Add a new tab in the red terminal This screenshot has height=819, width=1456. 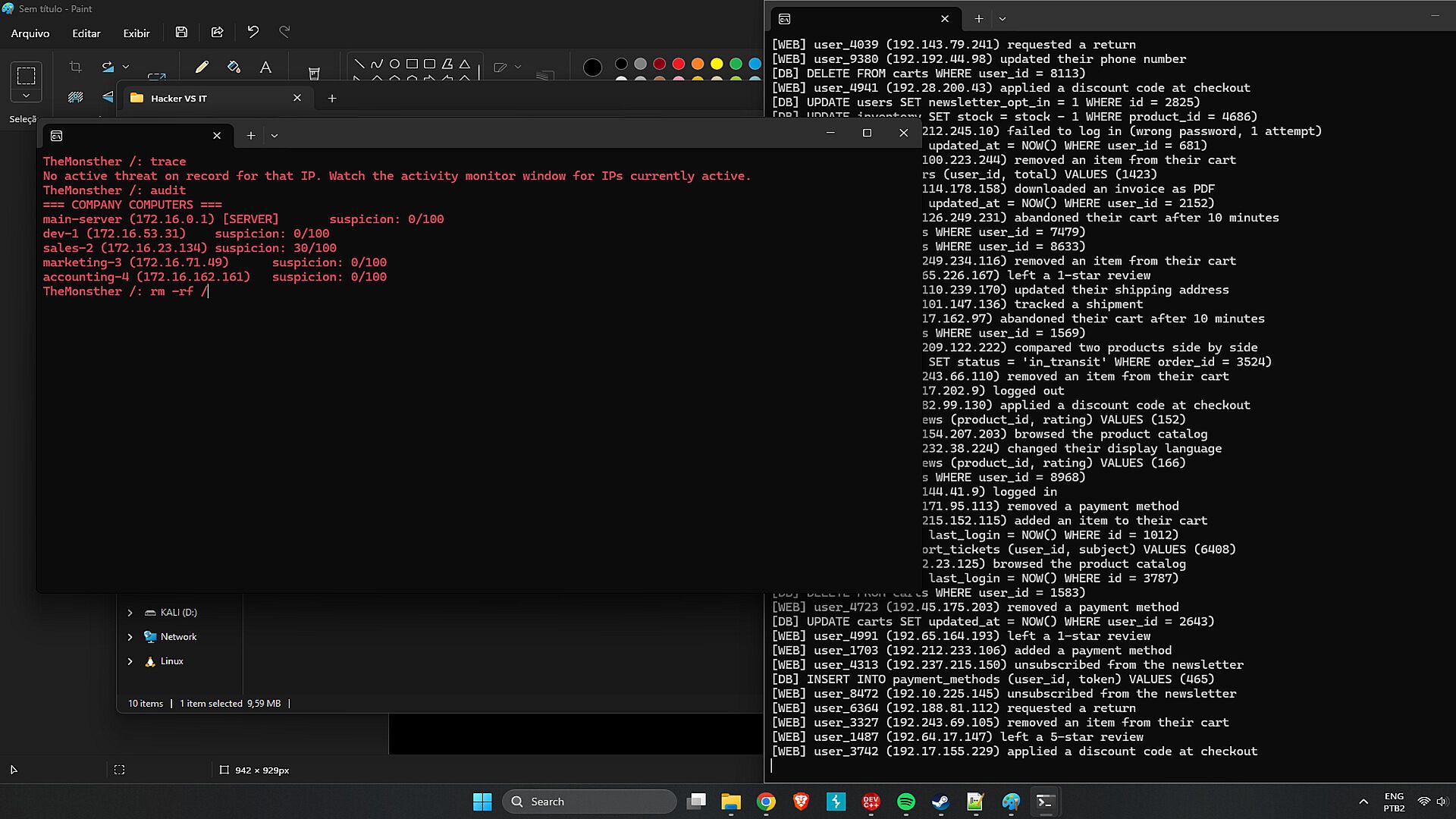pyautogui.click(x=251, y=135)
